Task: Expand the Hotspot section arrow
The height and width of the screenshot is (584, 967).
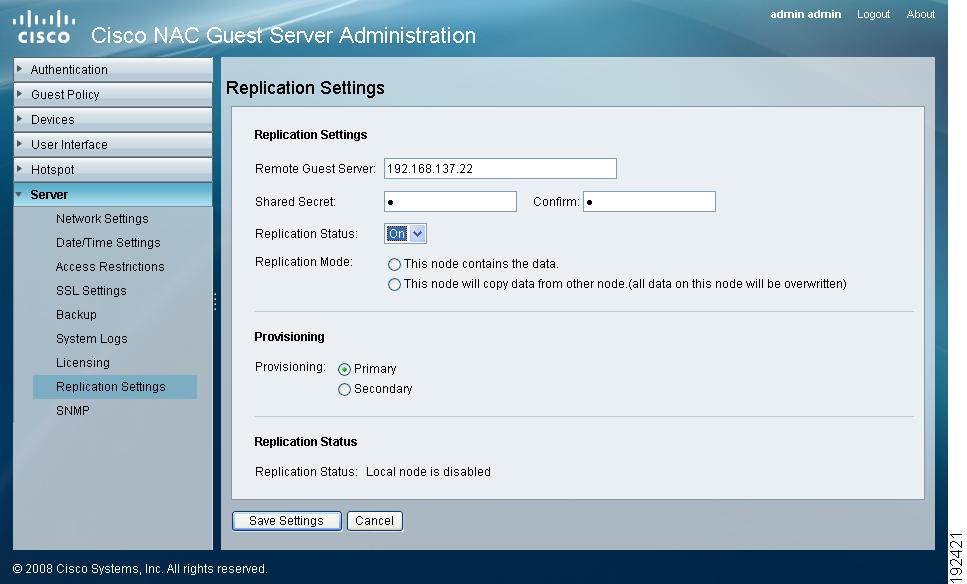Action: tap(20, 169)
